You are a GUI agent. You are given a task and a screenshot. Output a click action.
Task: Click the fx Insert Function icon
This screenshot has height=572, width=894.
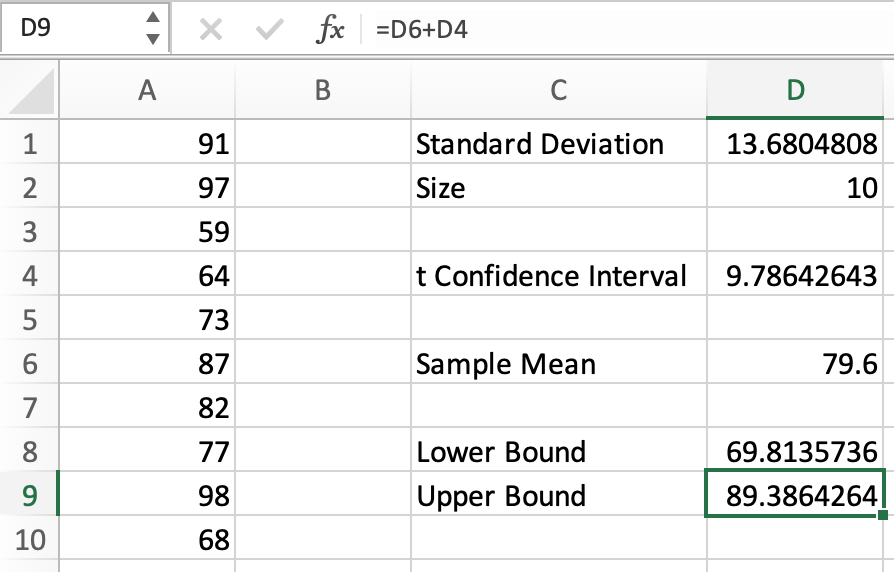click(x=329, y=30)
